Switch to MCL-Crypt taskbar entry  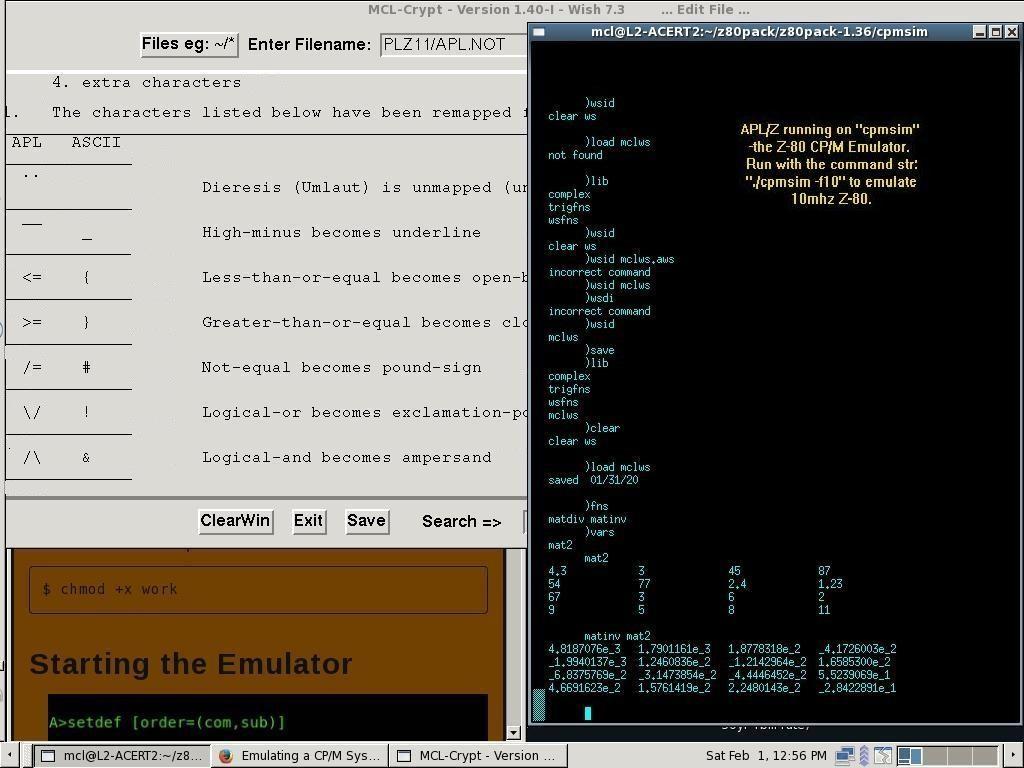point(478,756)
